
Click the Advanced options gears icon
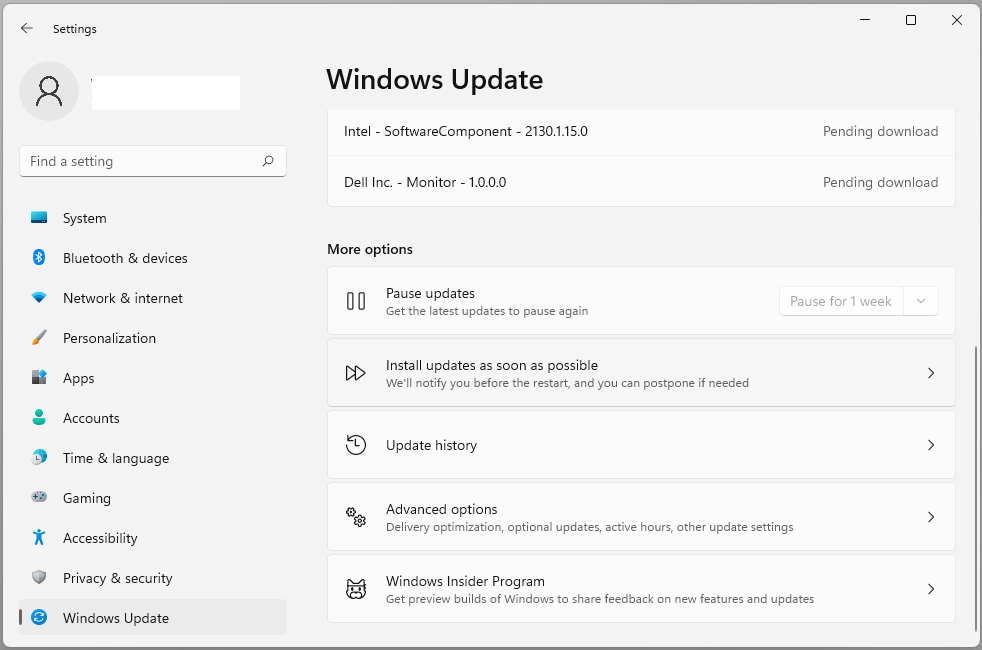point(356,517)
